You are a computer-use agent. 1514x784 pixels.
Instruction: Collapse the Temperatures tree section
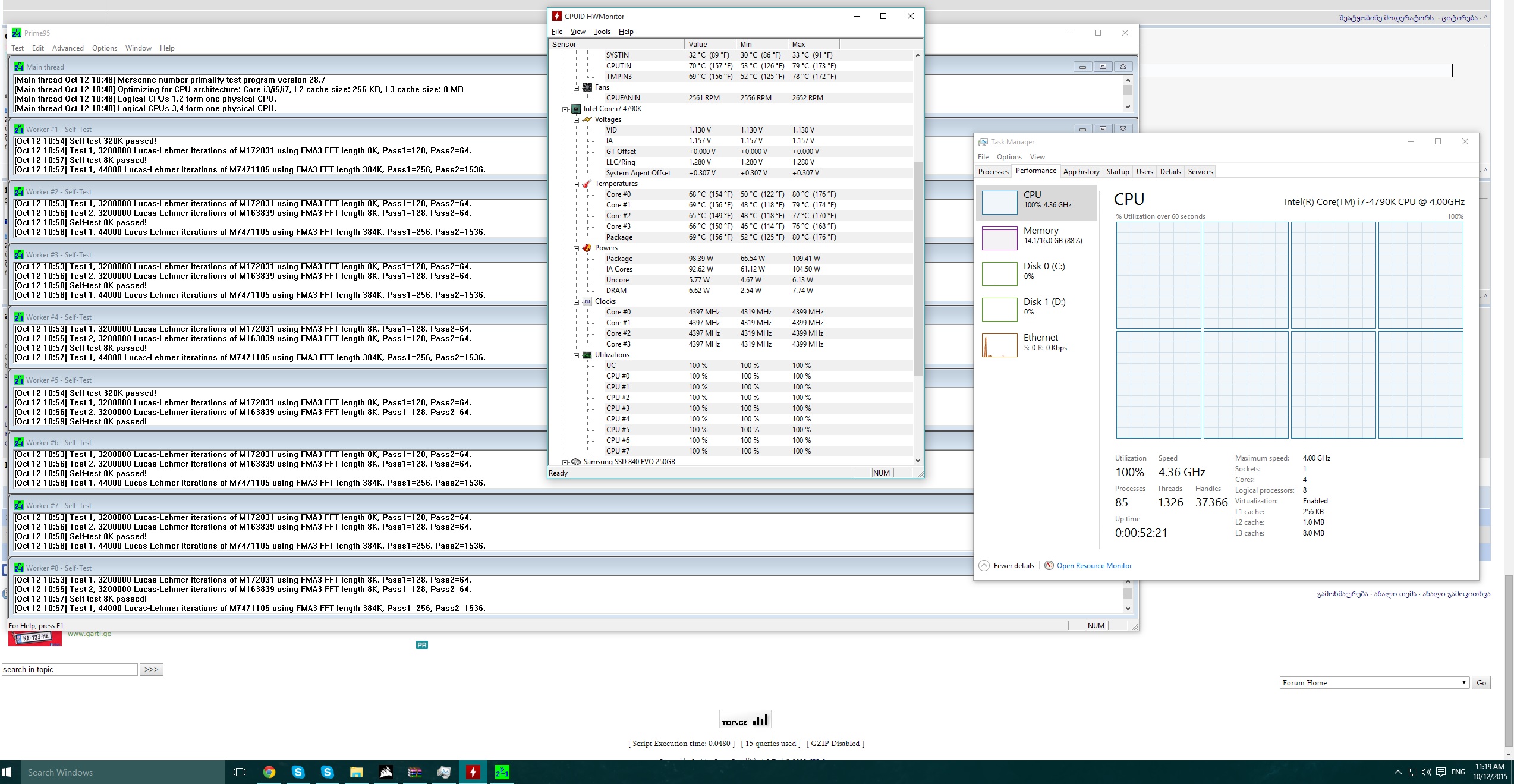tap(576, 184)
